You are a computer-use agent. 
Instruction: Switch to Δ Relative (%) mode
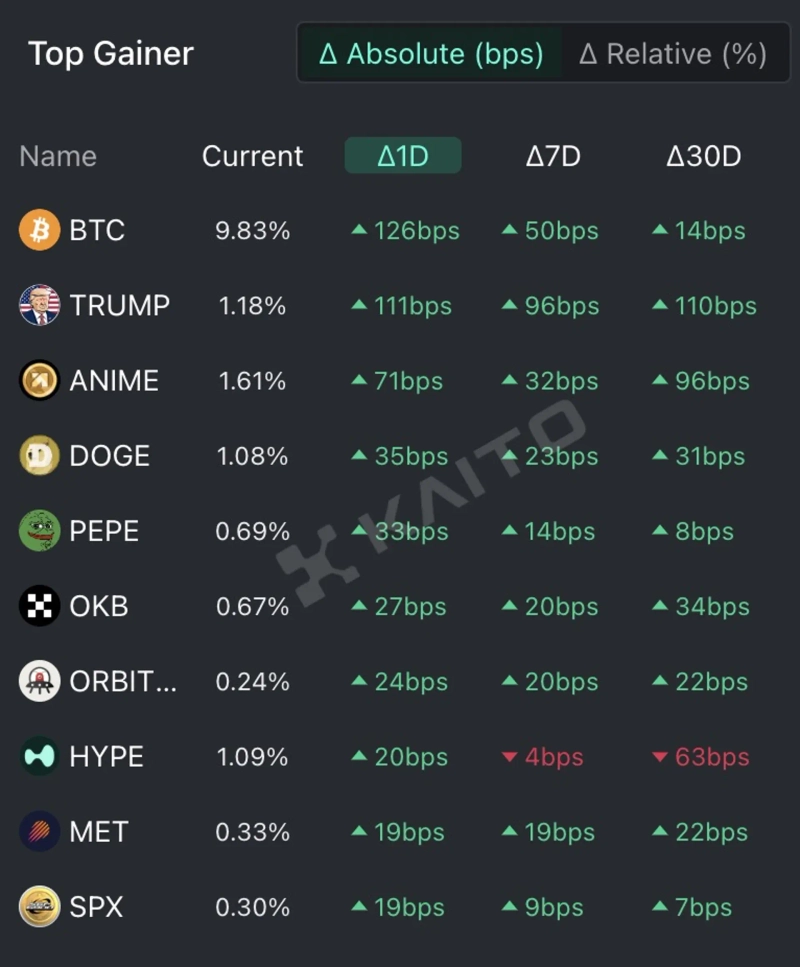click(x=672, y=54)
